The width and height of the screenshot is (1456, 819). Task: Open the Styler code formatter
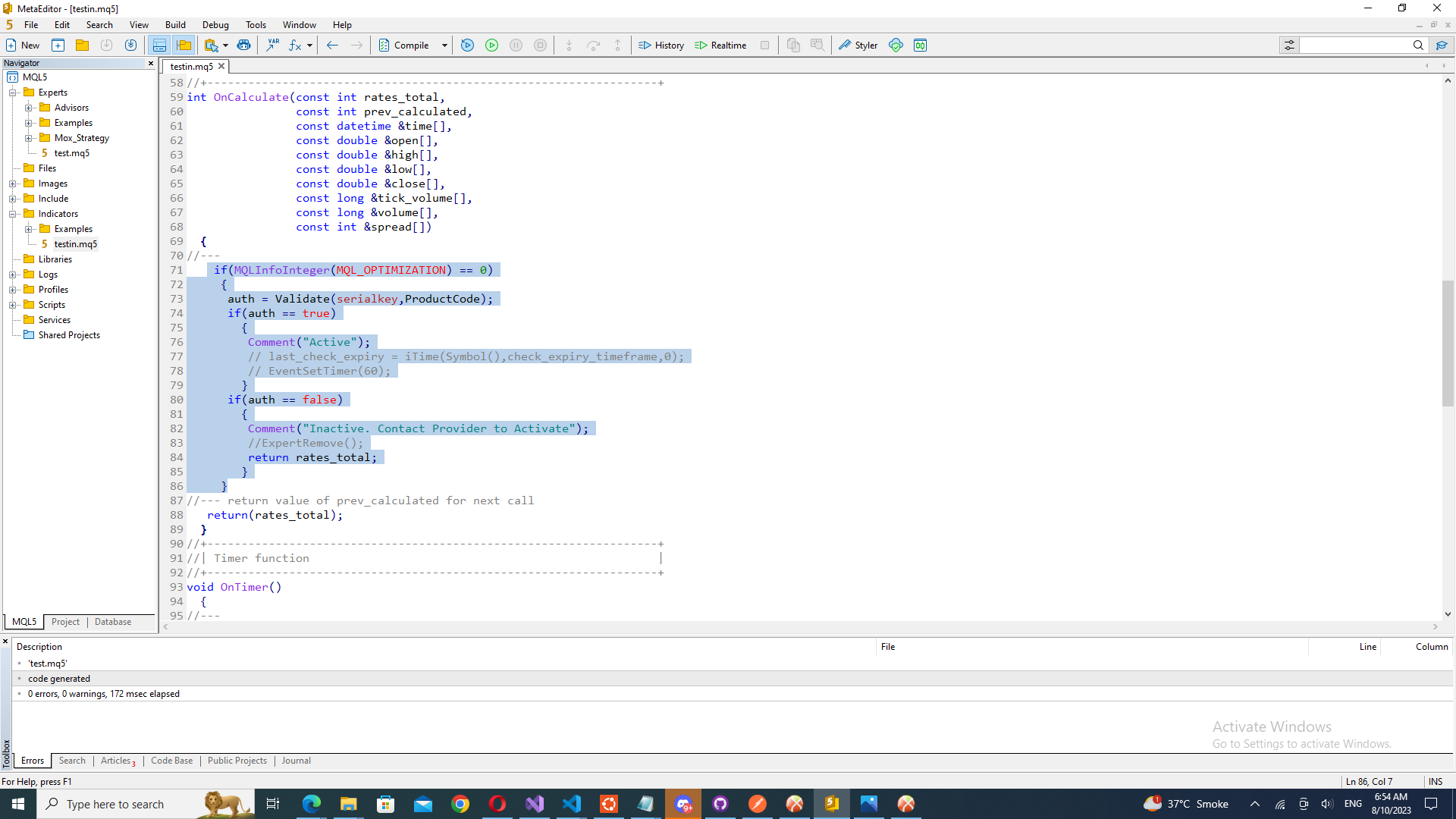tap(858, 45)
